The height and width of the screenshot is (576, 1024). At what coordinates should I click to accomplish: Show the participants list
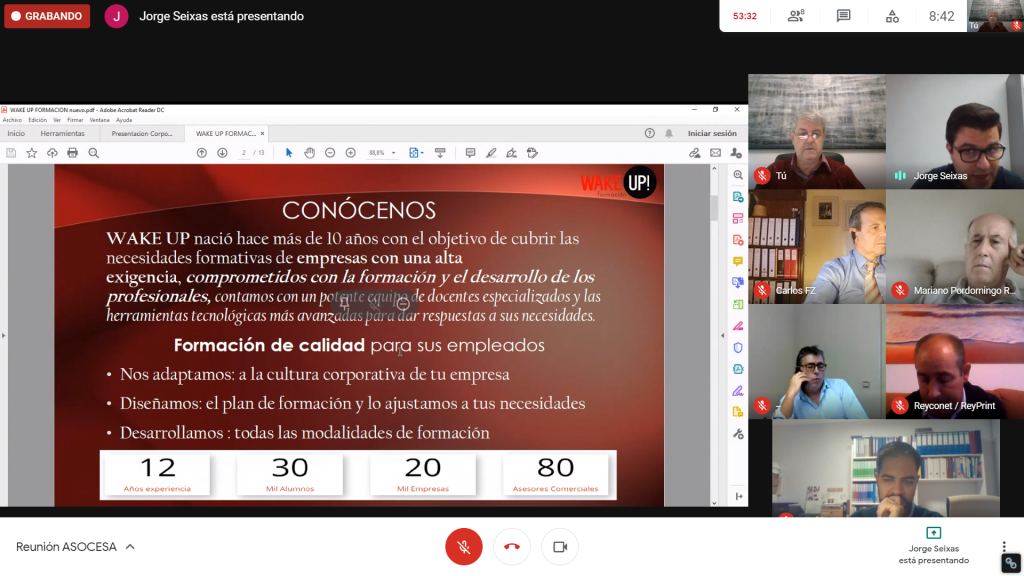[x=795, y=16]
